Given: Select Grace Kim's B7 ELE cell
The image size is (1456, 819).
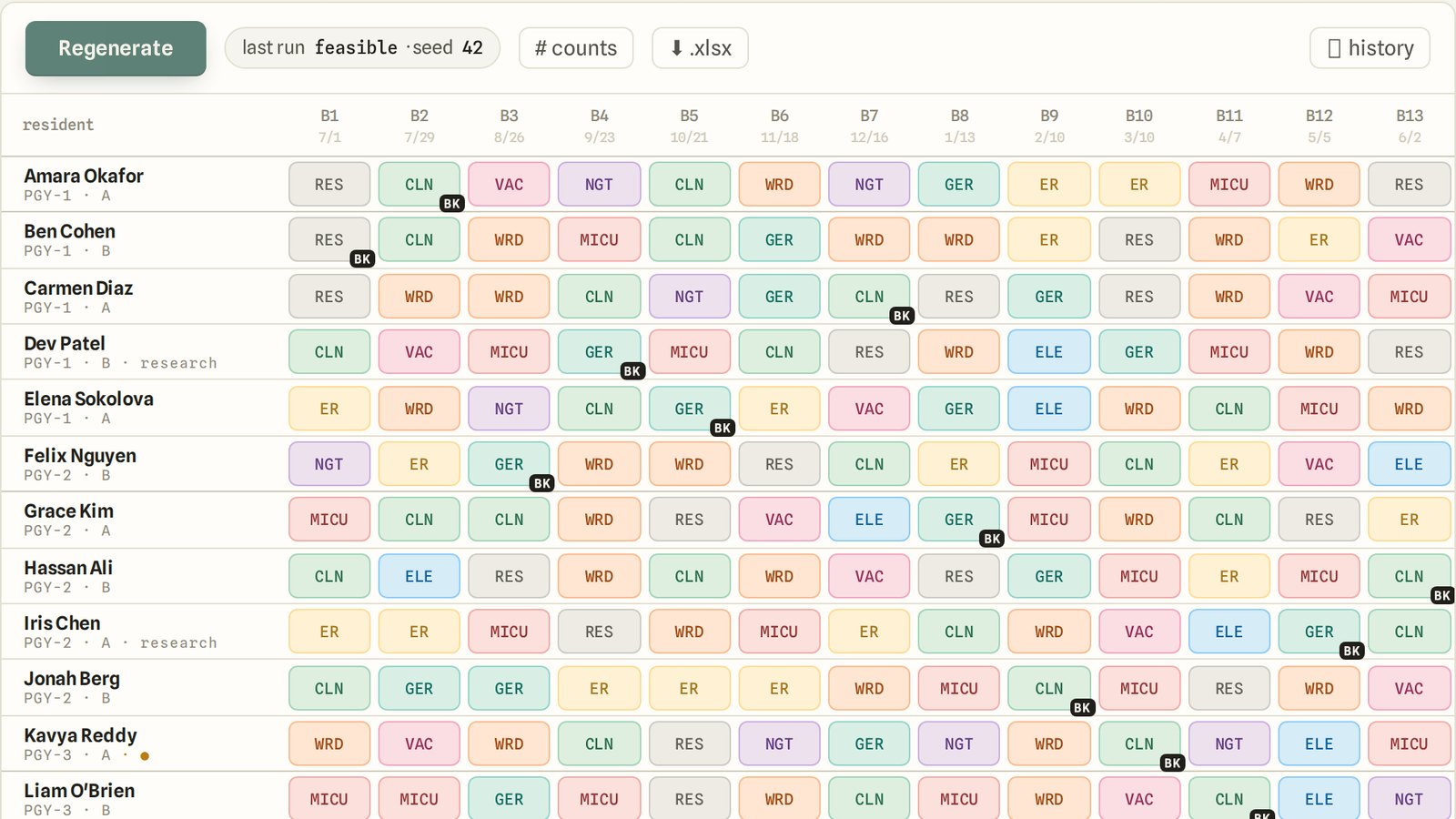Looking at the screenshot, I should coord(869,520).
